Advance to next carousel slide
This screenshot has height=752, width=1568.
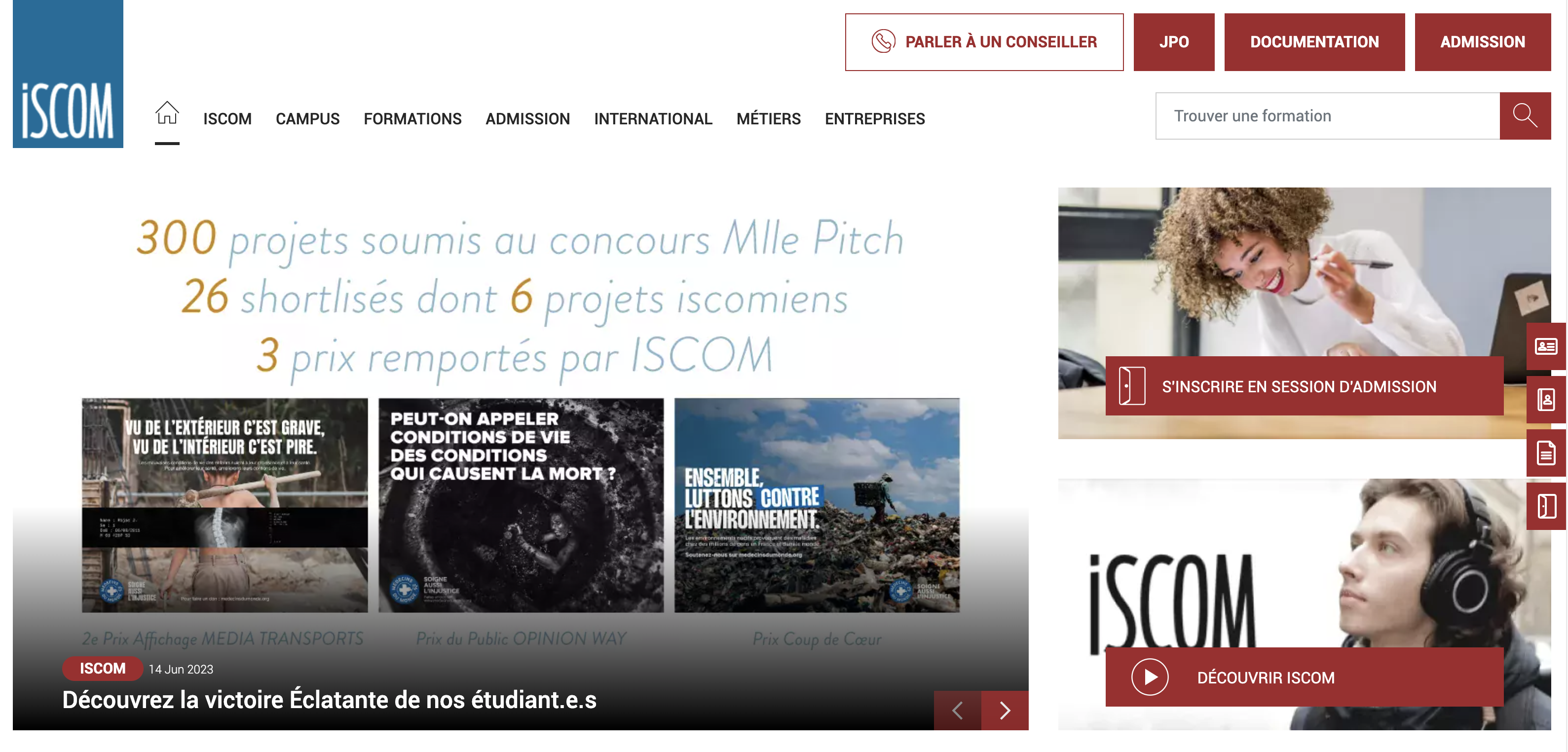[x=1005, y=710]
